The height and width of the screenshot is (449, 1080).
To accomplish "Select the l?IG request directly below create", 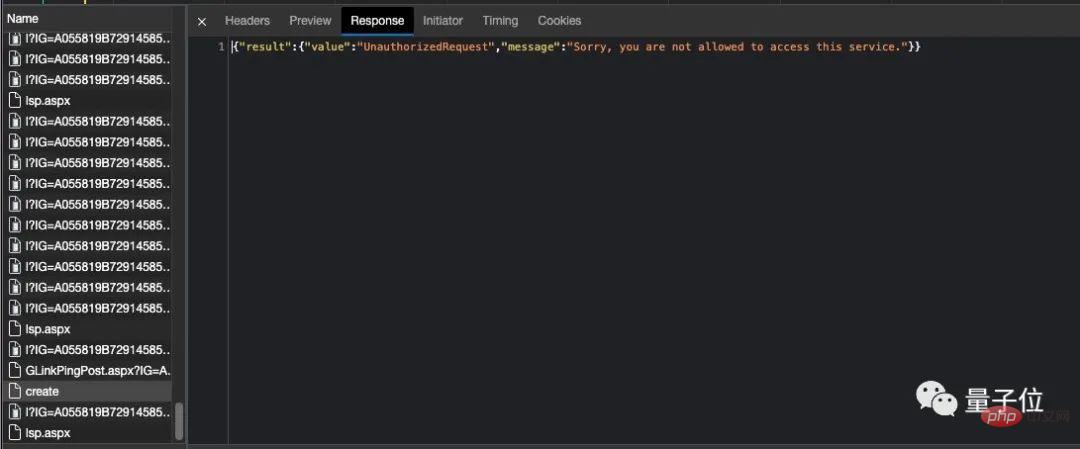I will coord(98,412).
